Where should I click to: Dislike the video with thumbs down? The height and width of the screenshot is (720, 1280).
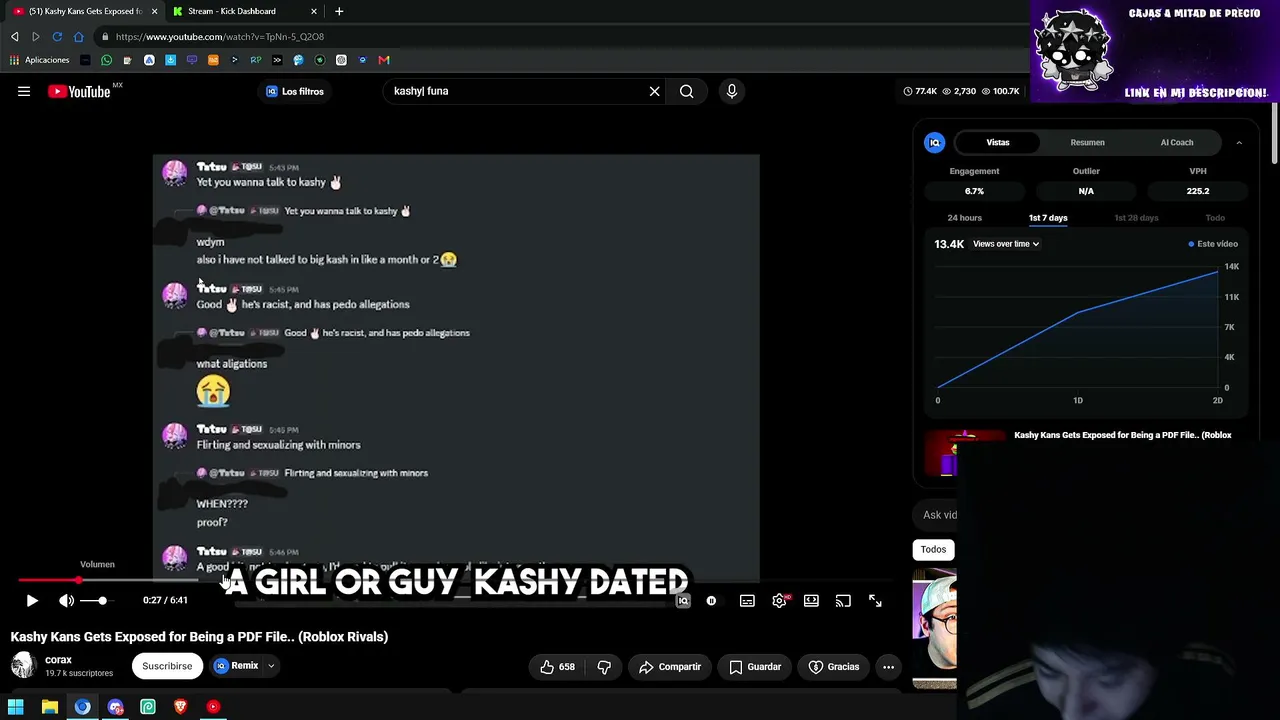604,667
